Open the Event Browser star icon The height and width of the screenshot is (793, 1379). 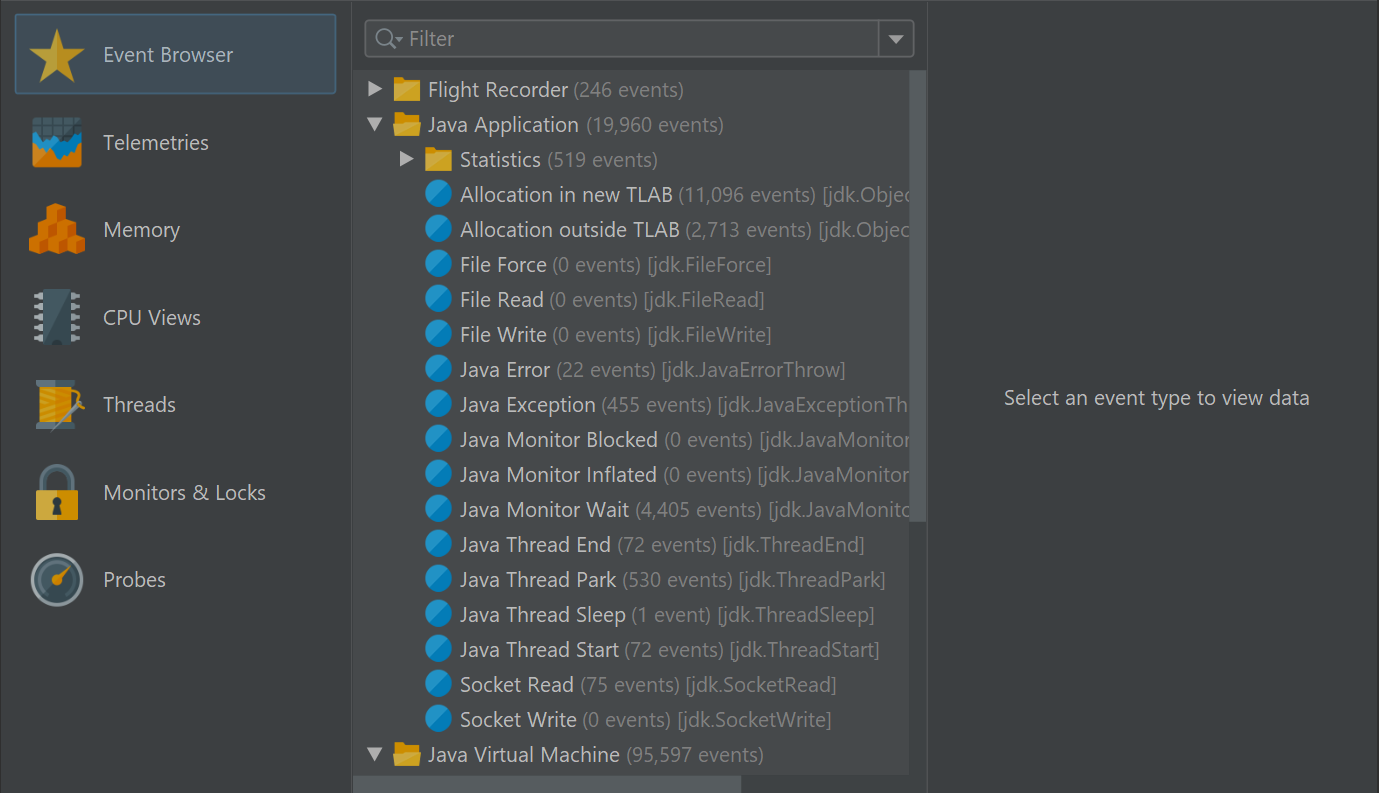point(57,55)
